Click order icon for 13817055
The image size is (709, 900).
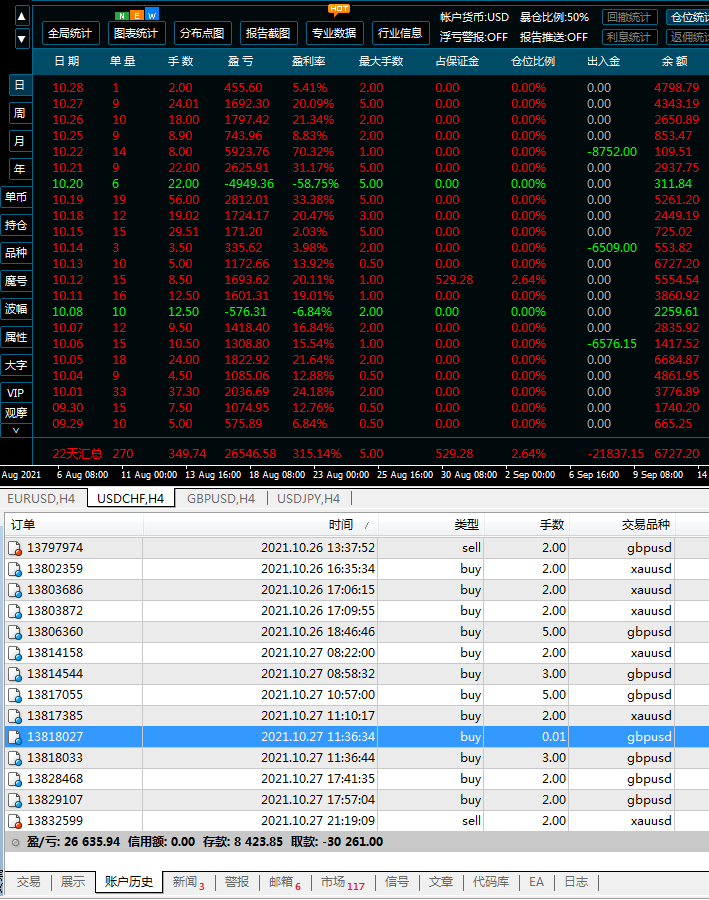point(15,695)
